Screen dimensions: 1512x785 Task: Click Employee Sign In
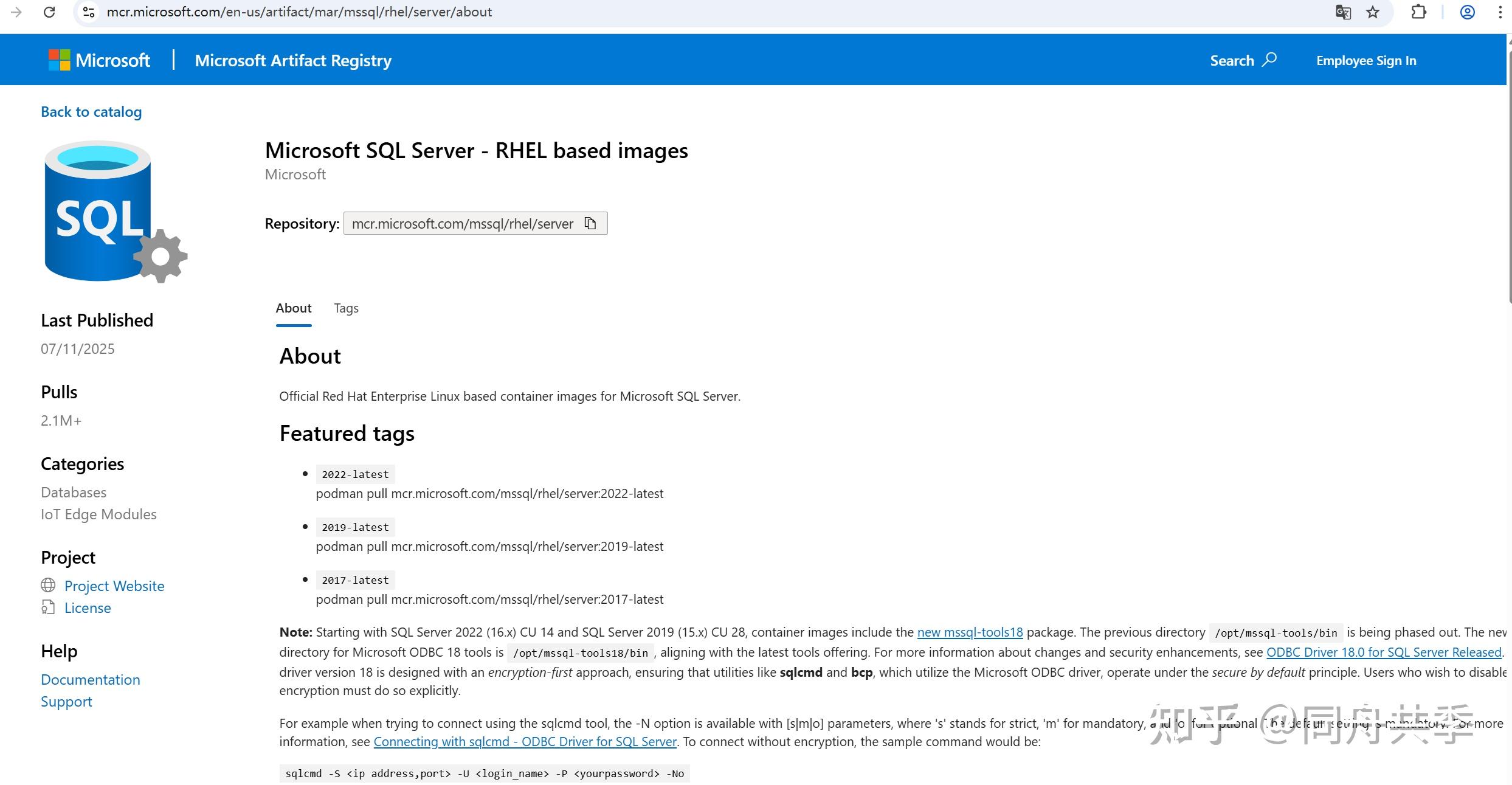coord(1365,60)
